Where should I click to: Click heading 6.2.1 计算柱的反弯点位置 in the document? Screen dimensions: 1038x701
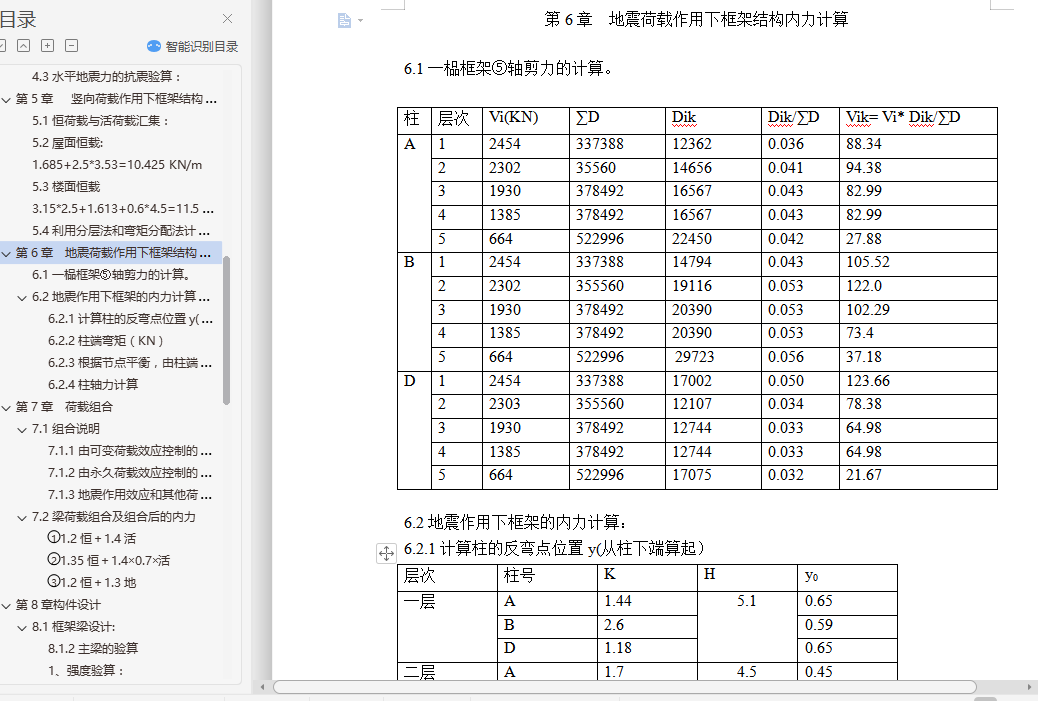pyautogui.click(x=555, y=548)
